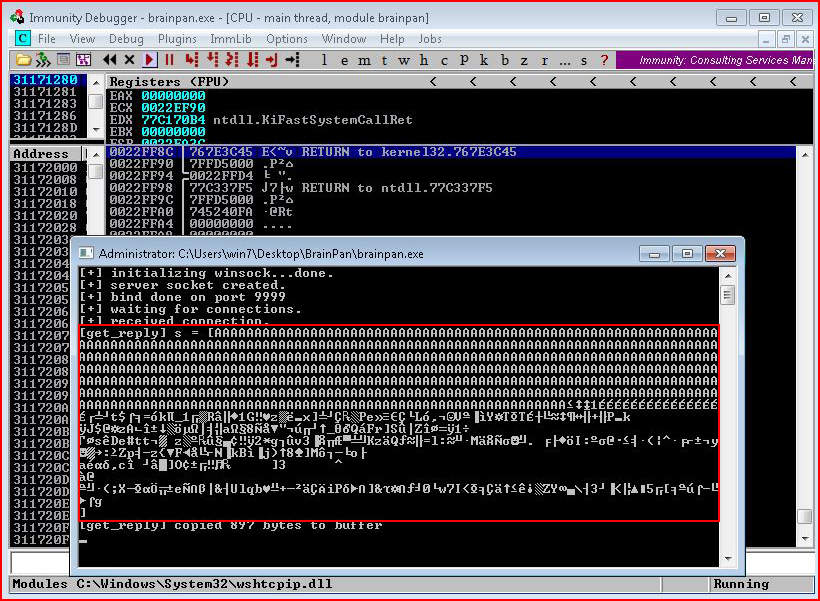Open the Window menu
The image size is (820, 601).
pyautogui.click(x=344, y=39)
